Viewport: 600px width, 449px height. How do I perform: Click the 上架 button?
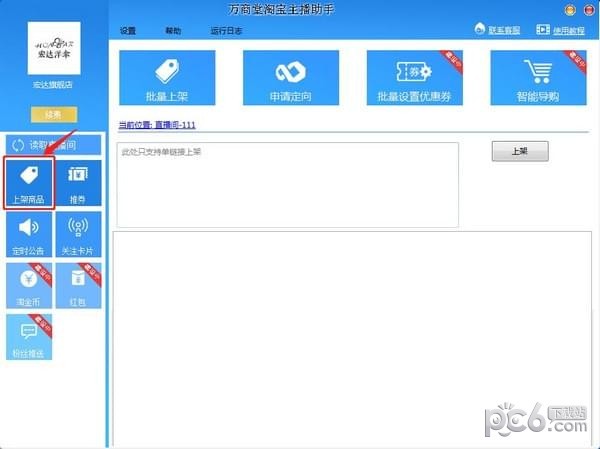(520, 151)
